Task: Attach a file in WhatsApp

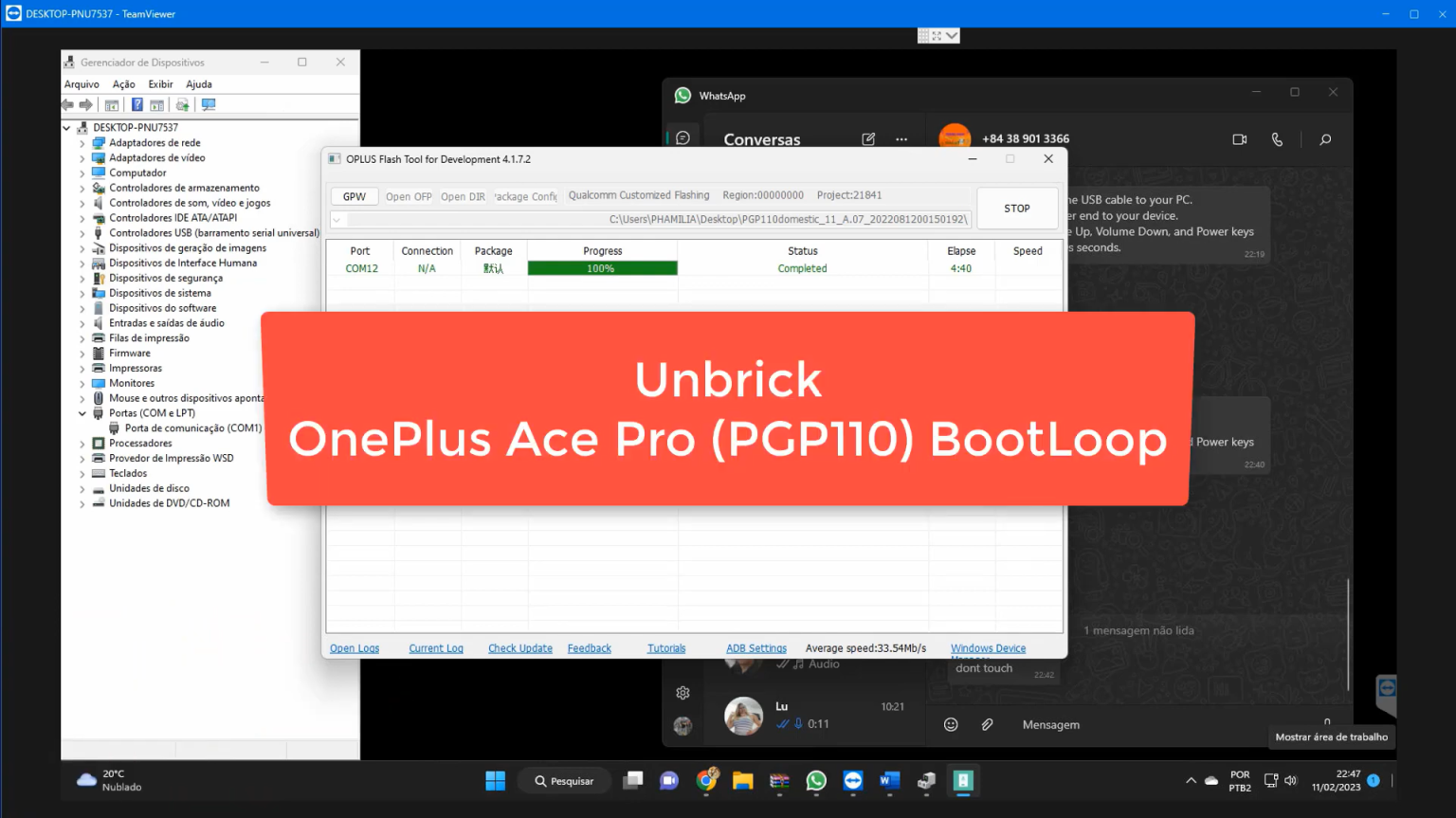Action: [987, 724]
